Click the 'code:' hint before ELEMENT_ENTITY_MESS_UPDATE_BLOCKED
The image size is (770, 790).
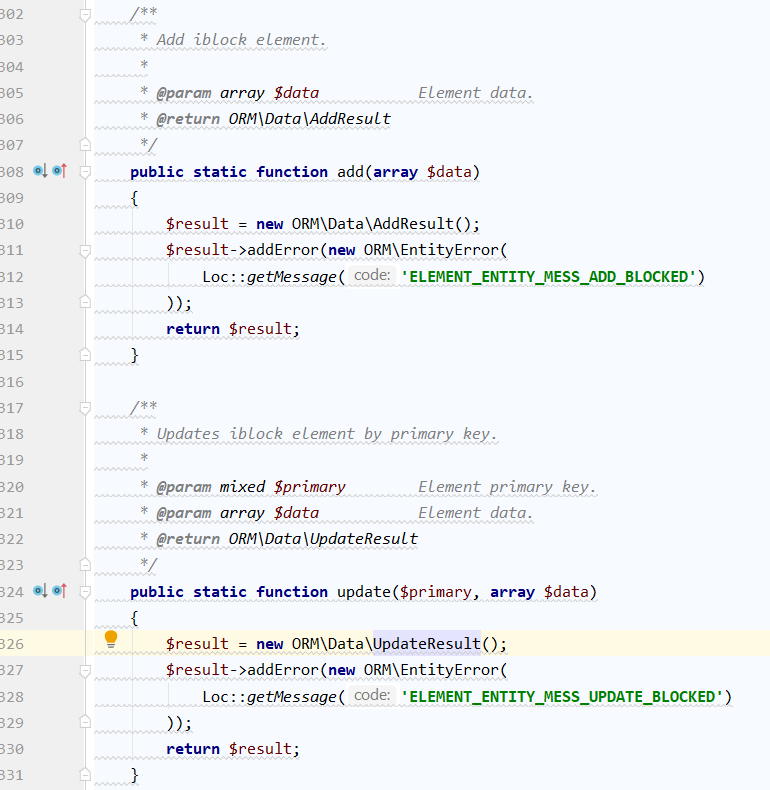click(371, 696)
